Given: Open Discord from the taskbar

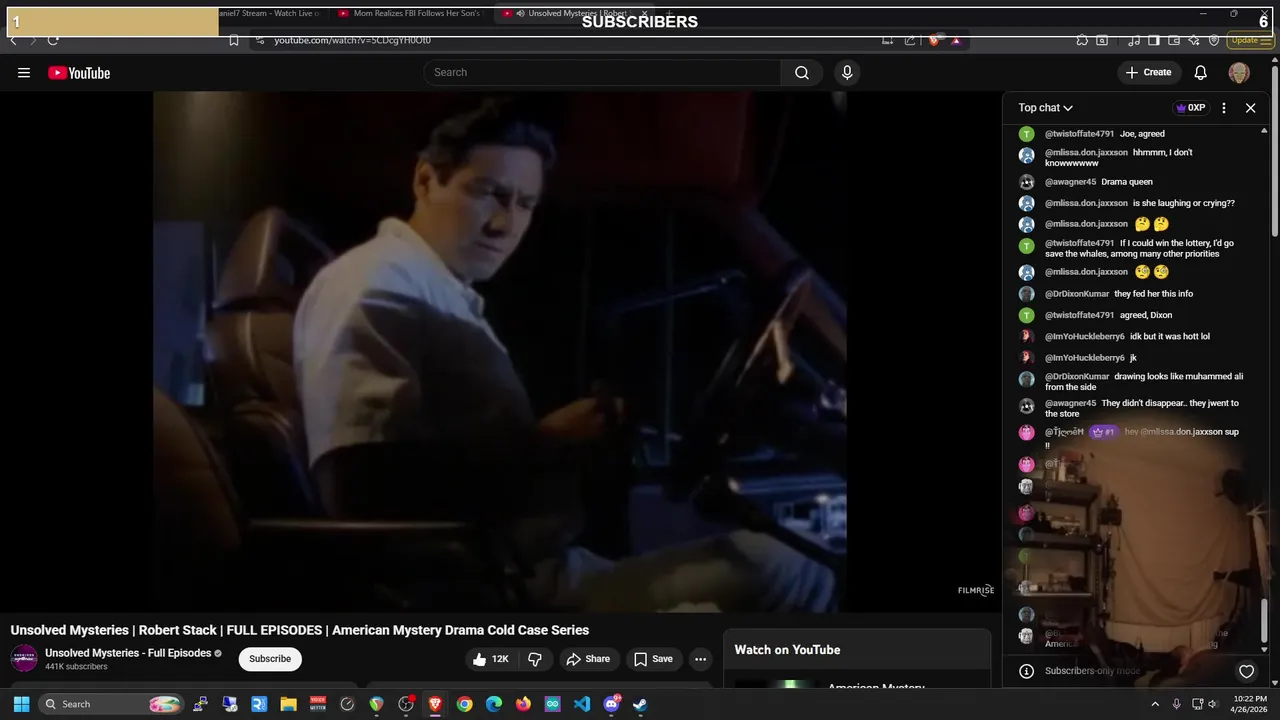Looking at the screenshot, I should [611, 704].
